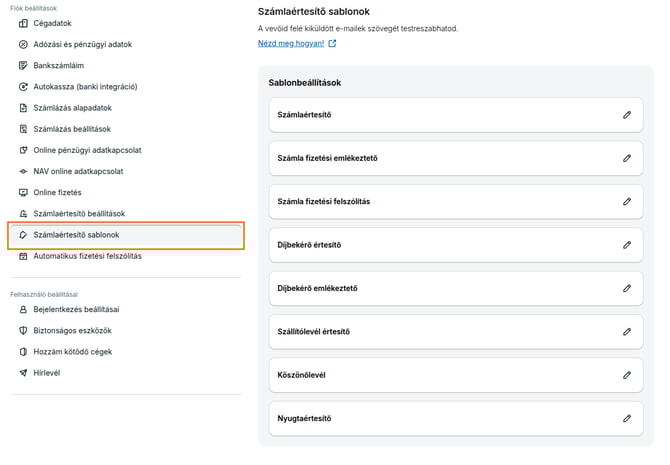Open Biztonságos eszközök user setting
670x465 pixels.
(x=72, y=331)
